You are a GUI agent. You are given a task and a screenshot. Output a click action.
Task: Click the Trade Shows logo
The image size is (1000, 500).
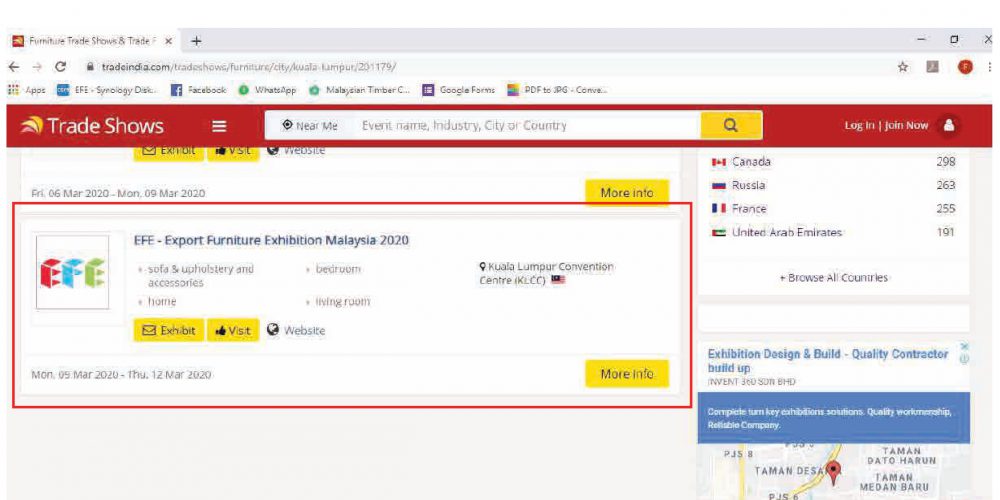tap(91, 126)
